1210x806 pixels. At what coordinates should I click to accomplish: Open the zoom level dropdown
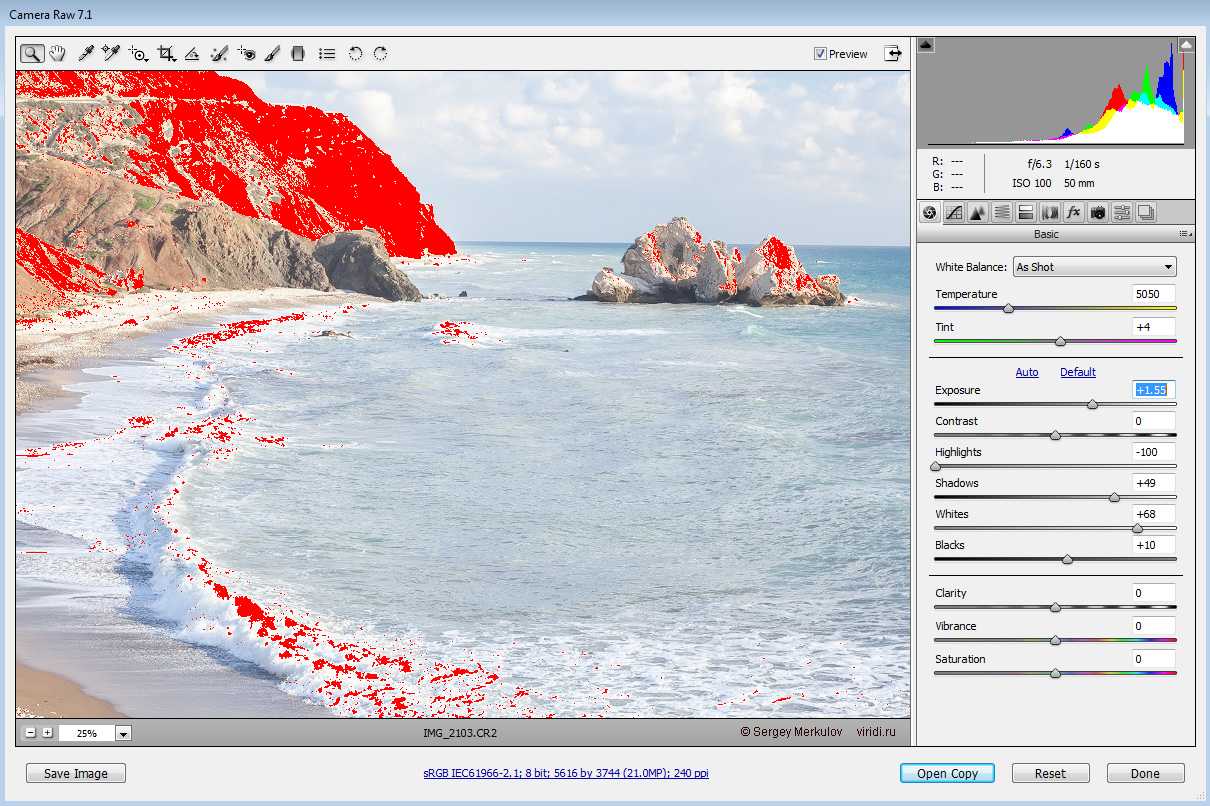point(124,733)
